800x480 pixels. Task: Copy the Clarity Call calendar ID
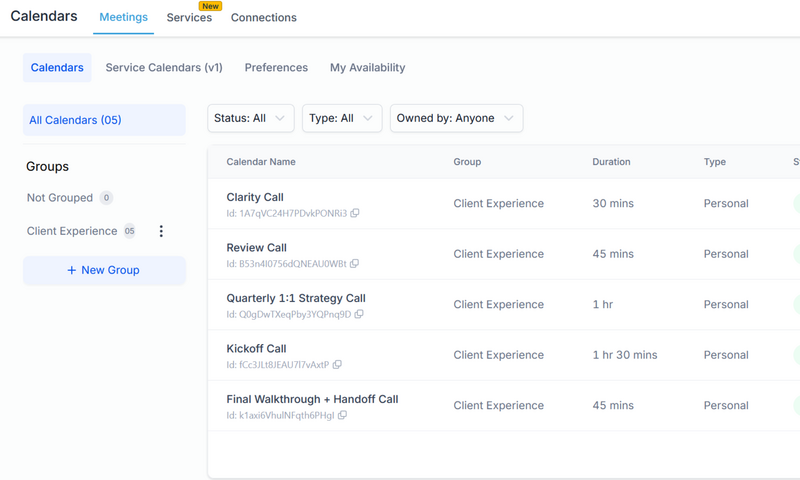pyautogui.click(x=355, y=213)
